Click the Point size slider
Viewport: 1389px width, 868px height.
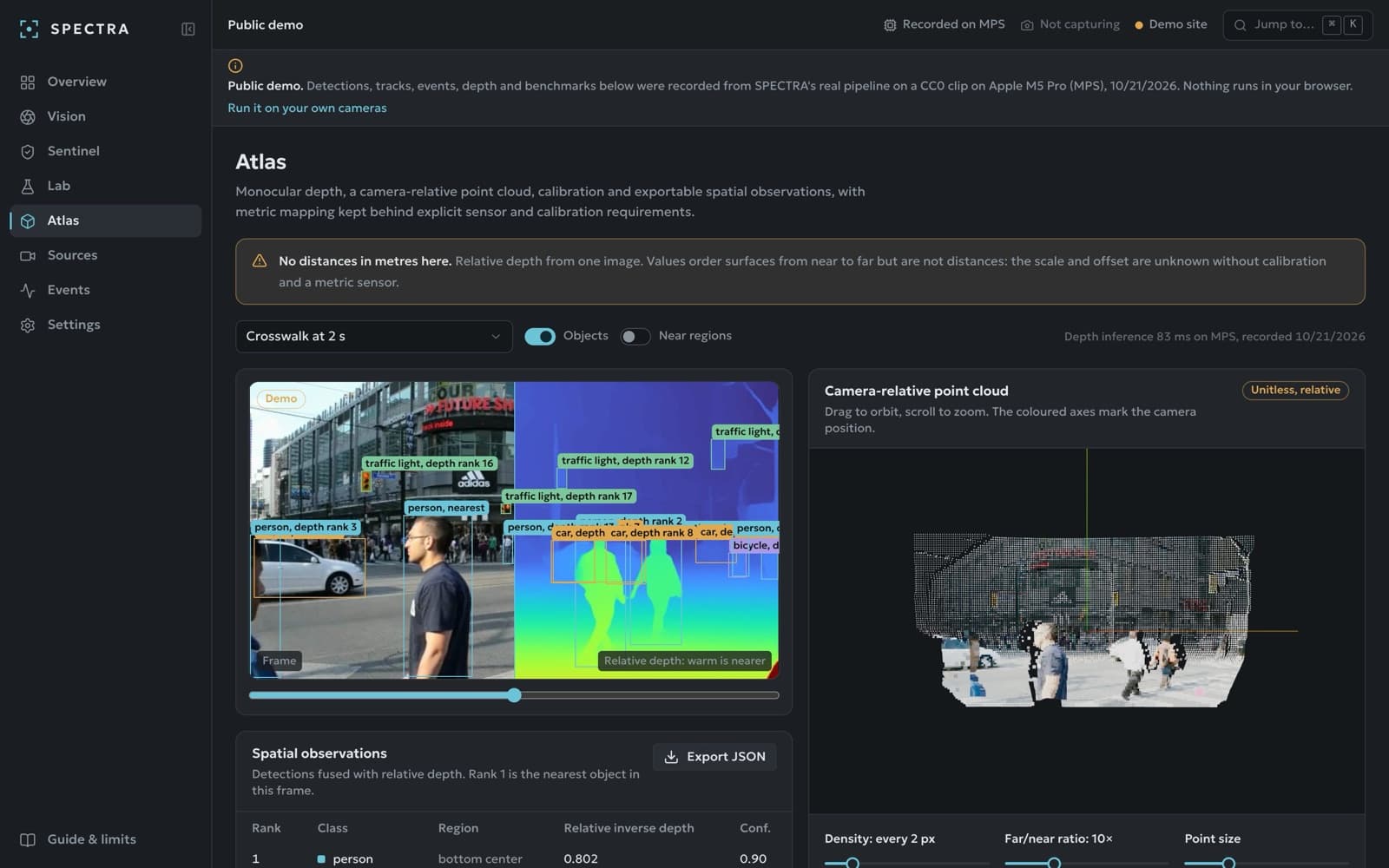click(1267, 863)
